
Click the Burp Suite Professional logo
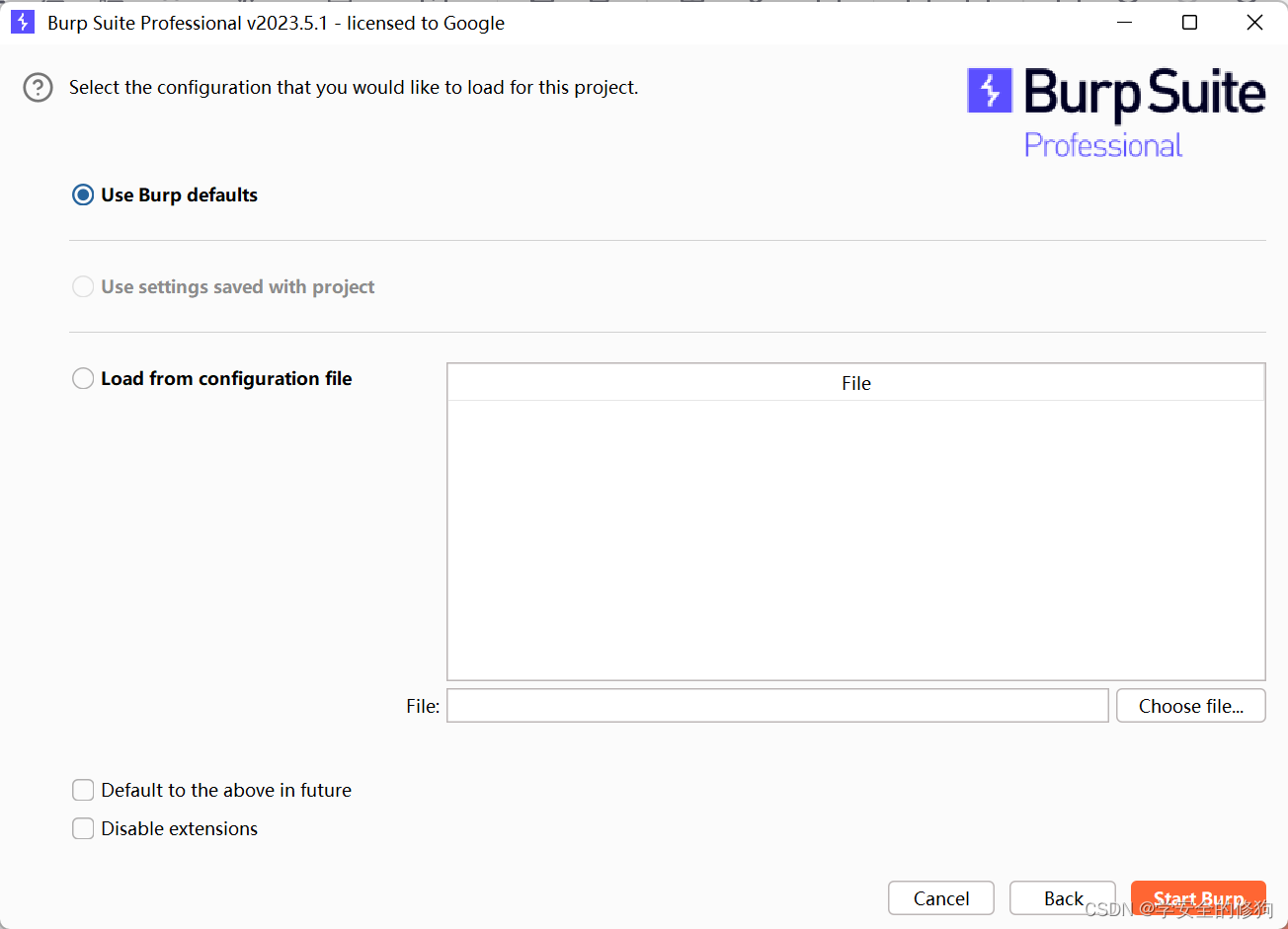(1116, 113)
